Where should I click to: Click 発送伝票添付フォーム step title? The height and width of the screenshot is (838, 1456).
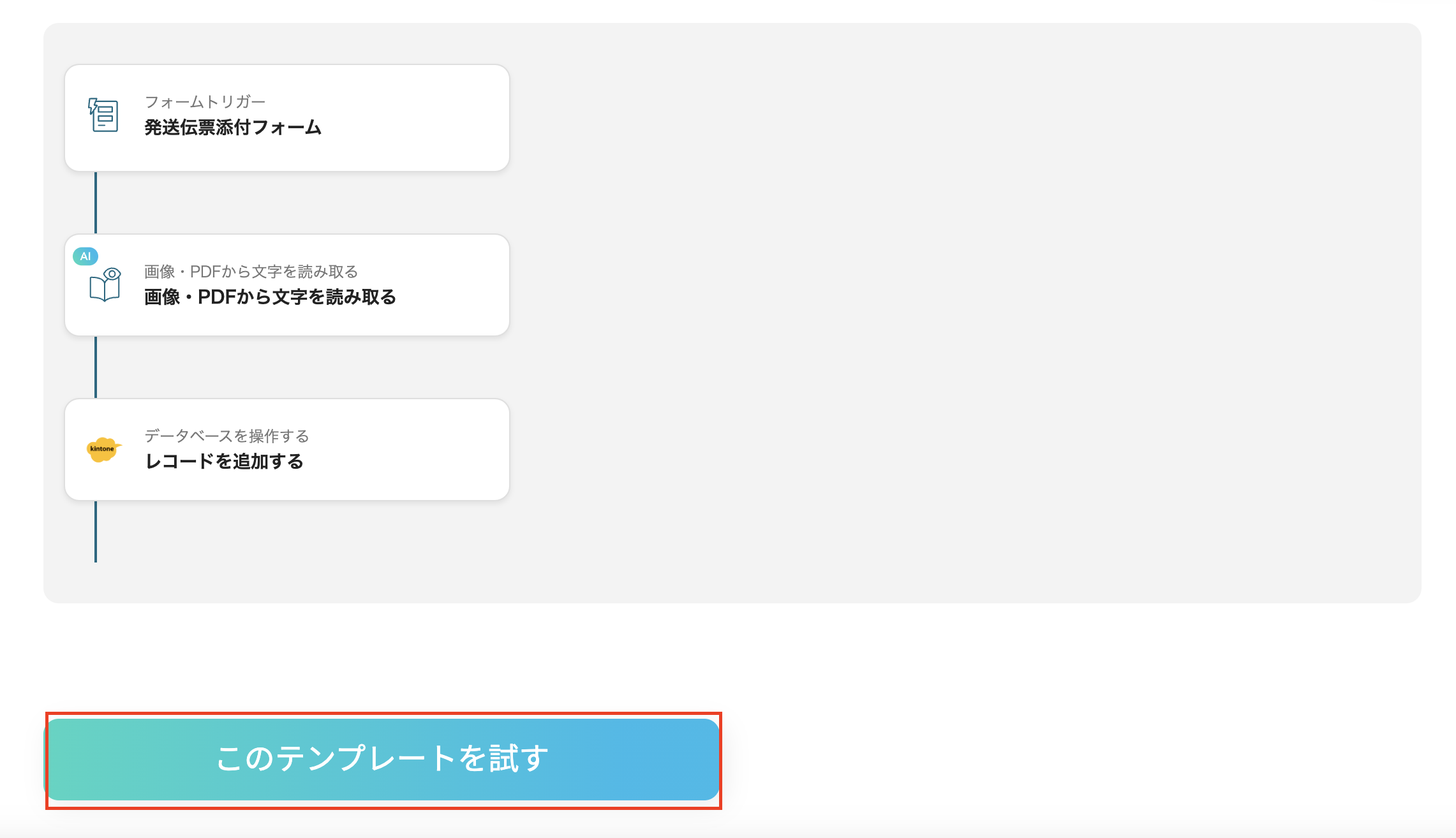pos(233,128)
